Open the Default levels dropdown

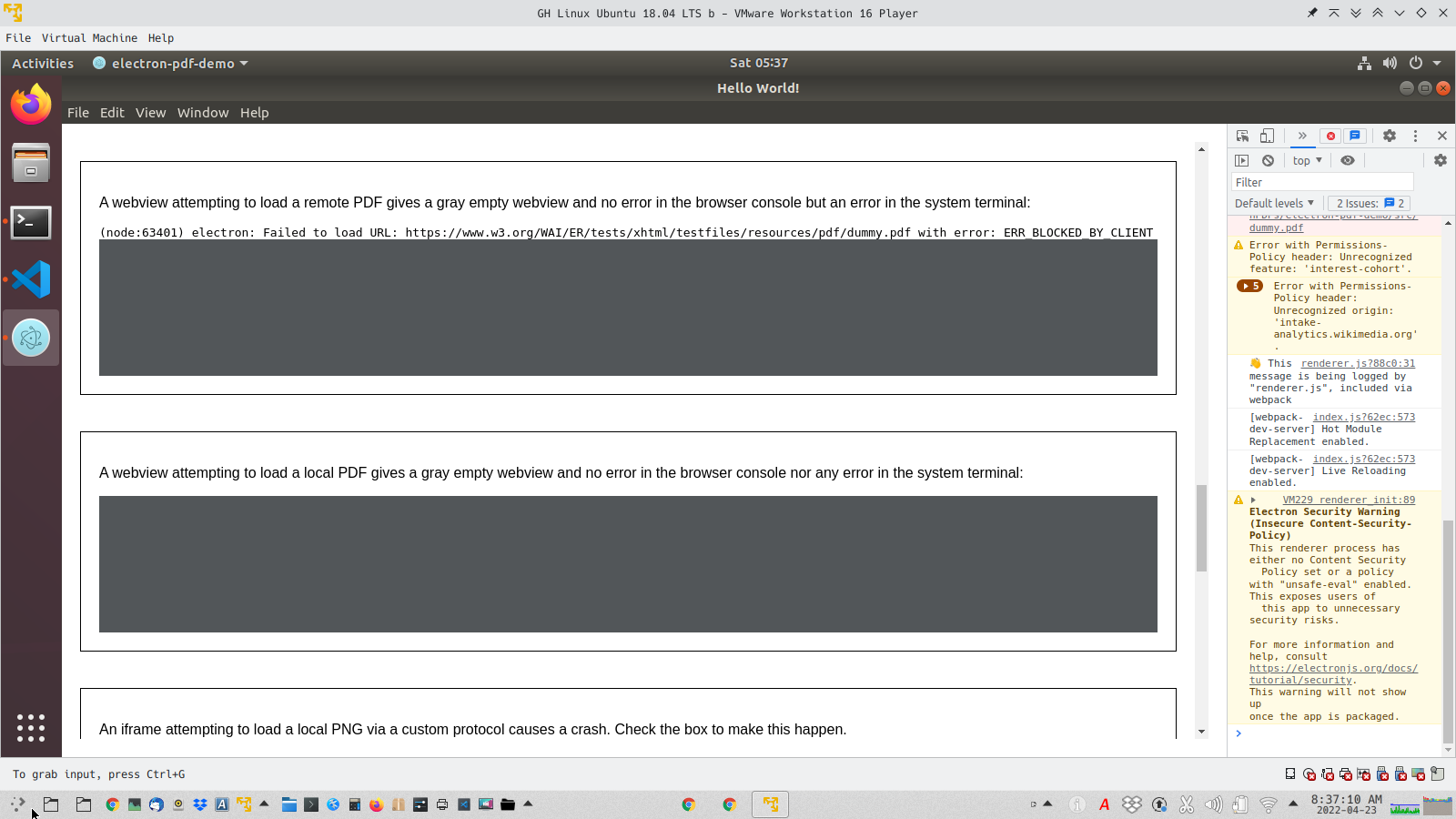1273,203
